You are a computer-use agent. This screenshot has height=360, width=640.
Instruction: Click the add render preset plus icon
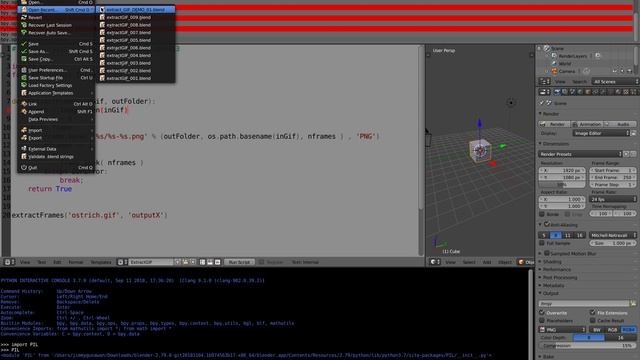(626, 154)
